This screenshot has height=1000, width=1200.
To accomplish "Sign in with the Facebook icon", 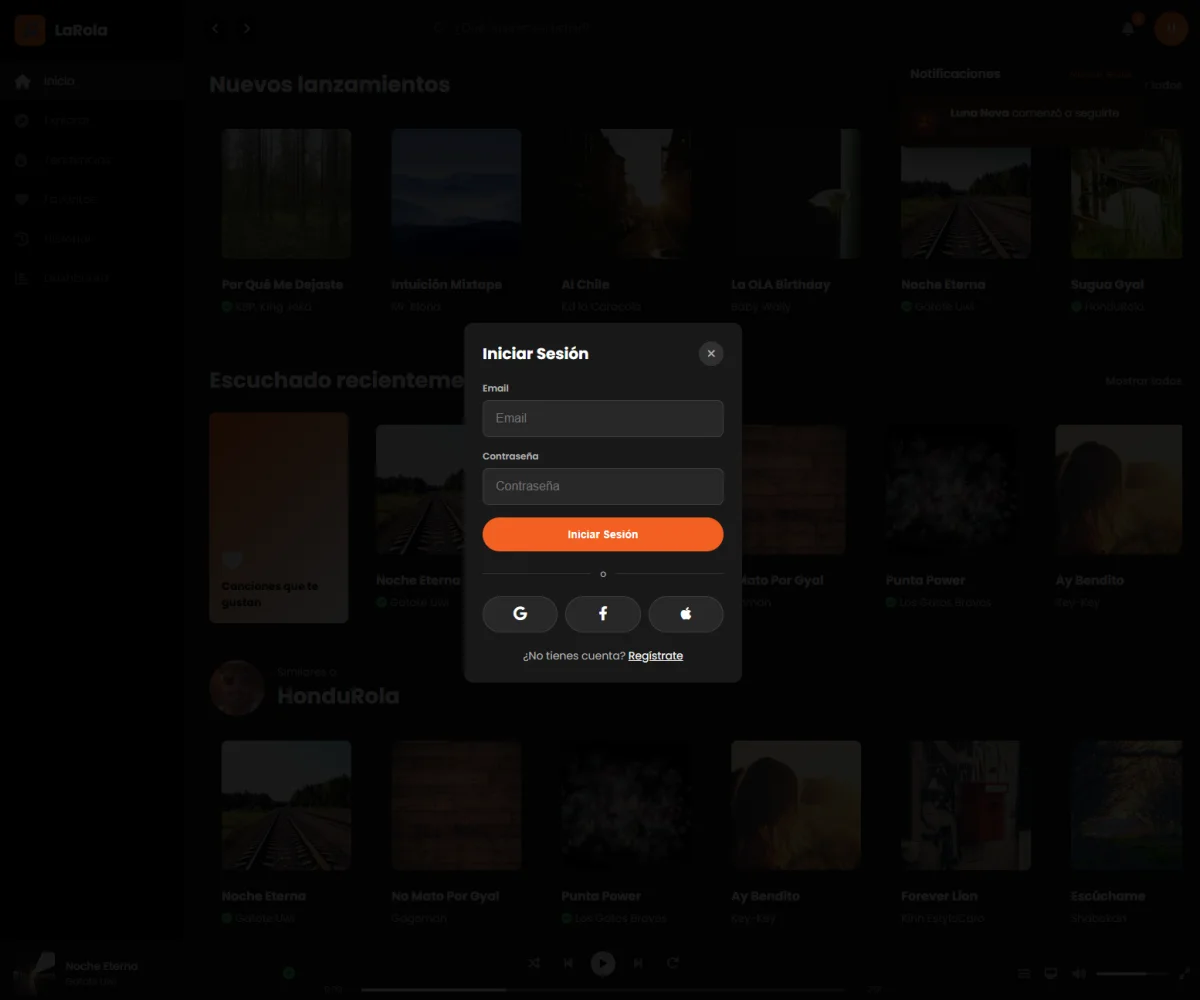I will coord(603,614).
